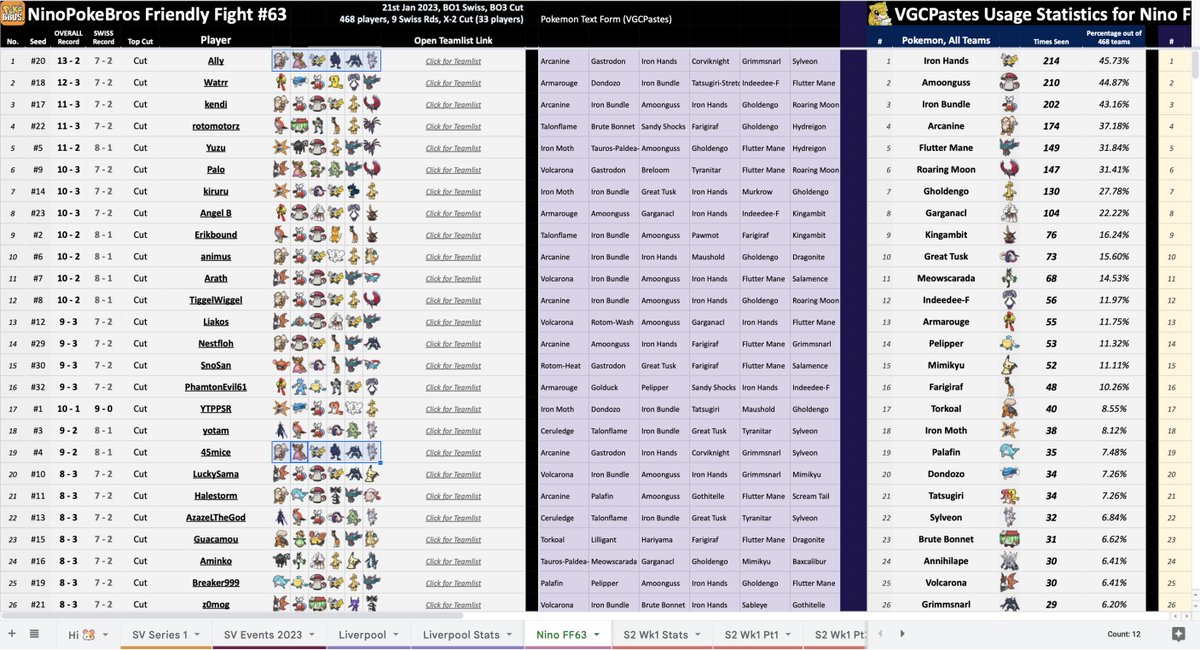Switch to the SV Events 2023 sheet tab
This screenshot has height=650, width=1200.
[x=269, y=634]
